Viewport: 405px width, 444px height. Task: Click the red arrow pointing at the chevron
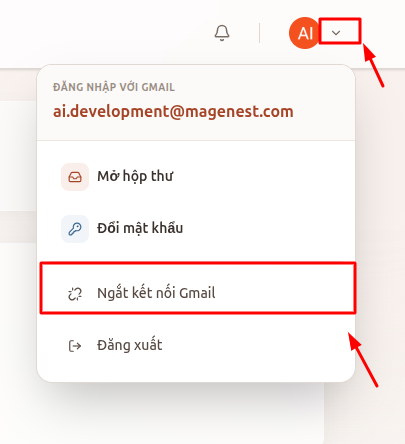pos(374,65)
